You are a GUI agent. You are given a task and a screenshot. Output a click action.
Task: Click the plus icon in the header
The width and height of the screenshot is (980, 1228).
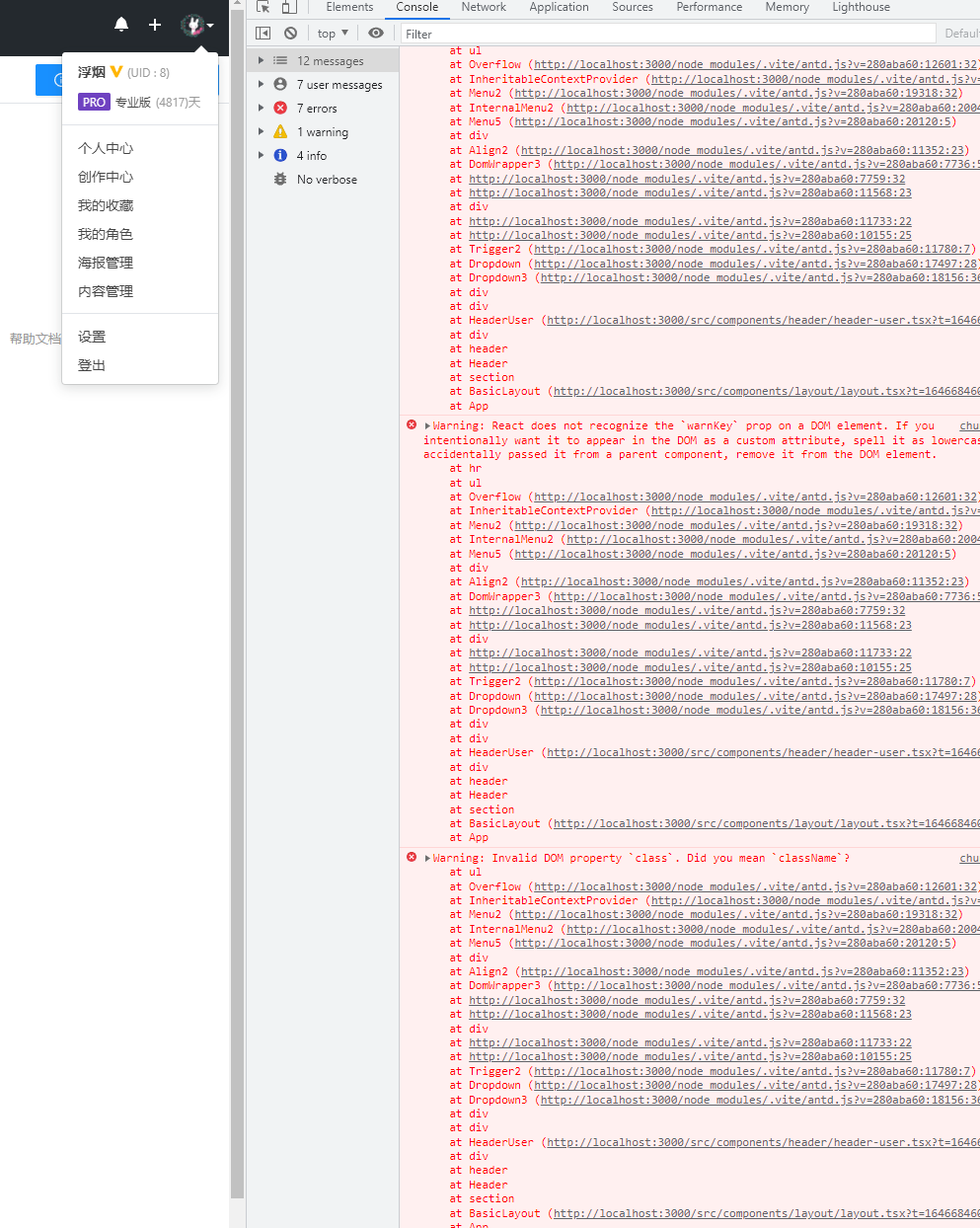point(153,24)
